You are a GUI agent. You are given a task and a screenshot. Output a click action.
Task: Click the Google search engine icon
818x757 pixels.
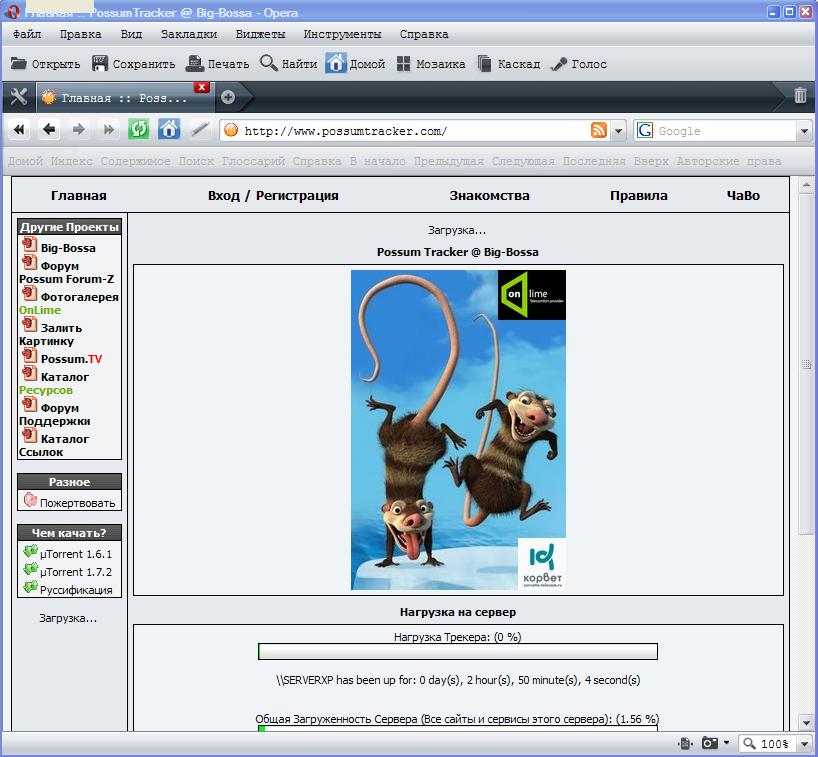pos(645,130)
